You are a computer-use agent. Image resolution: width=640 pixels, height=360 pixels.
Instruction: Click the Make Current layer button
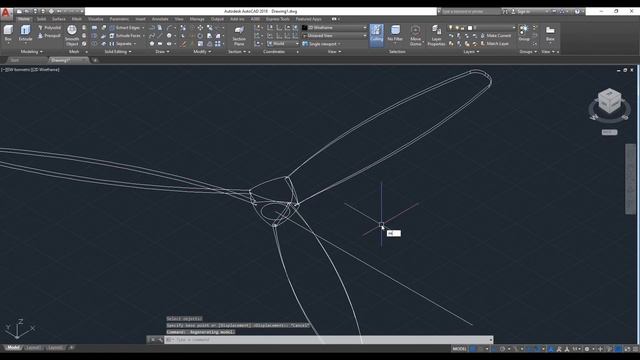pos(495,36)
